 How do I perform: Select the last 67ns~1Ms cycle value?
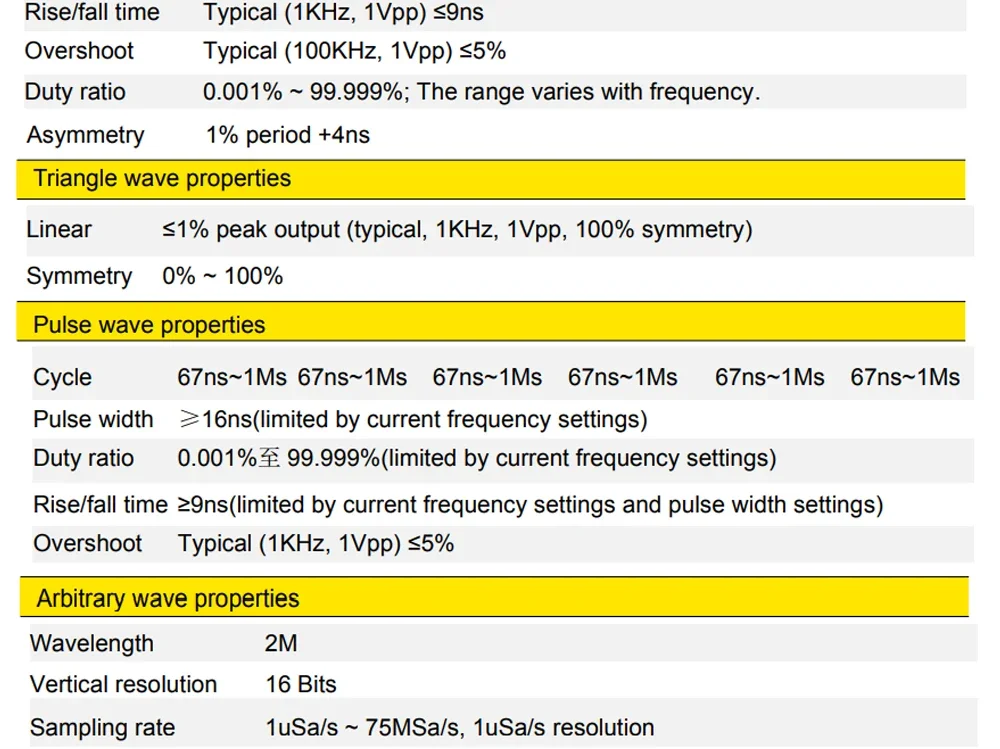coord(905,377)
